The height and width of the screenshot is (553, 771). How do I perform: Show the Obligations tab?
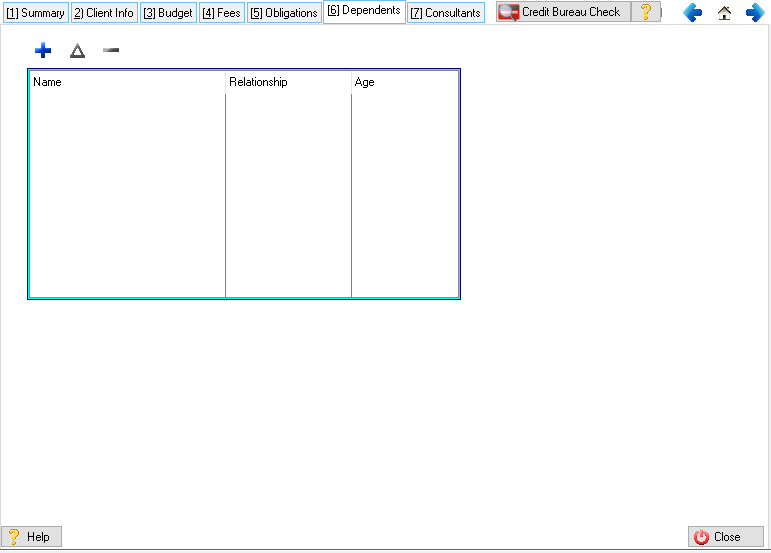coord(284,13)
